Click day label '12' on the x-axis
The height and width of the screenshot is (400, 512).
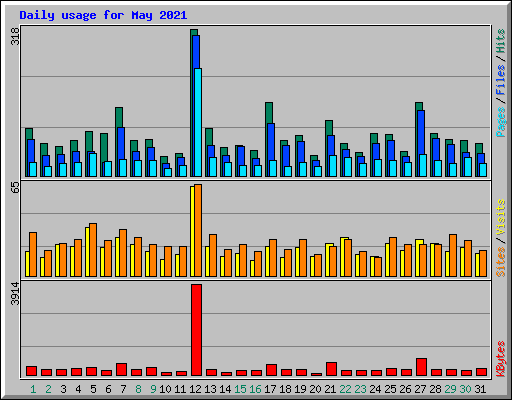tap(195, 389)
